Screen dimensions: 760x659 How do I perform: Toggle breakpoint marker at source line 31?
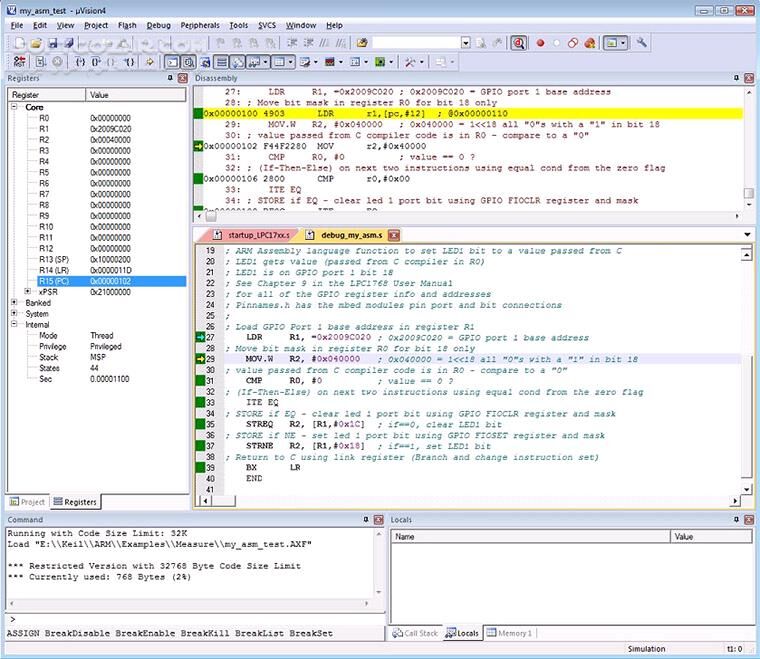click(200, 381)
